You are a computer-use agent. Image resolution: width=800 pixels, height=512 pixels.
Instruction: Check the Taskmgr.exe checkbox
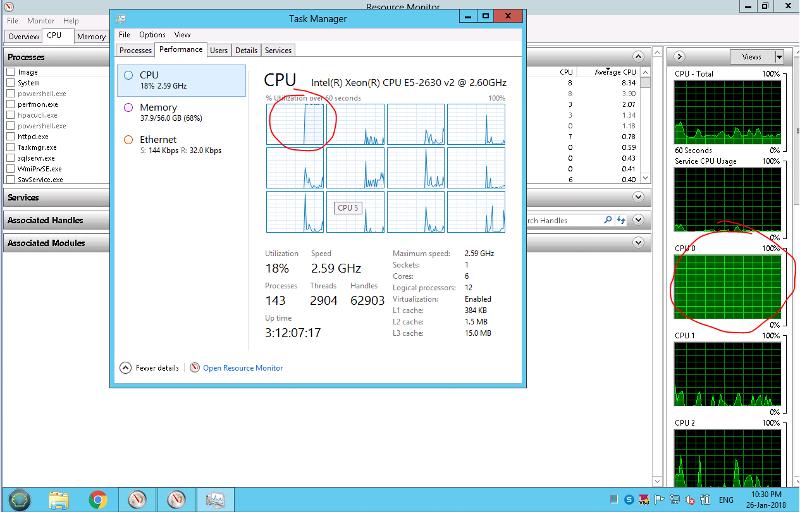(10, 147)
